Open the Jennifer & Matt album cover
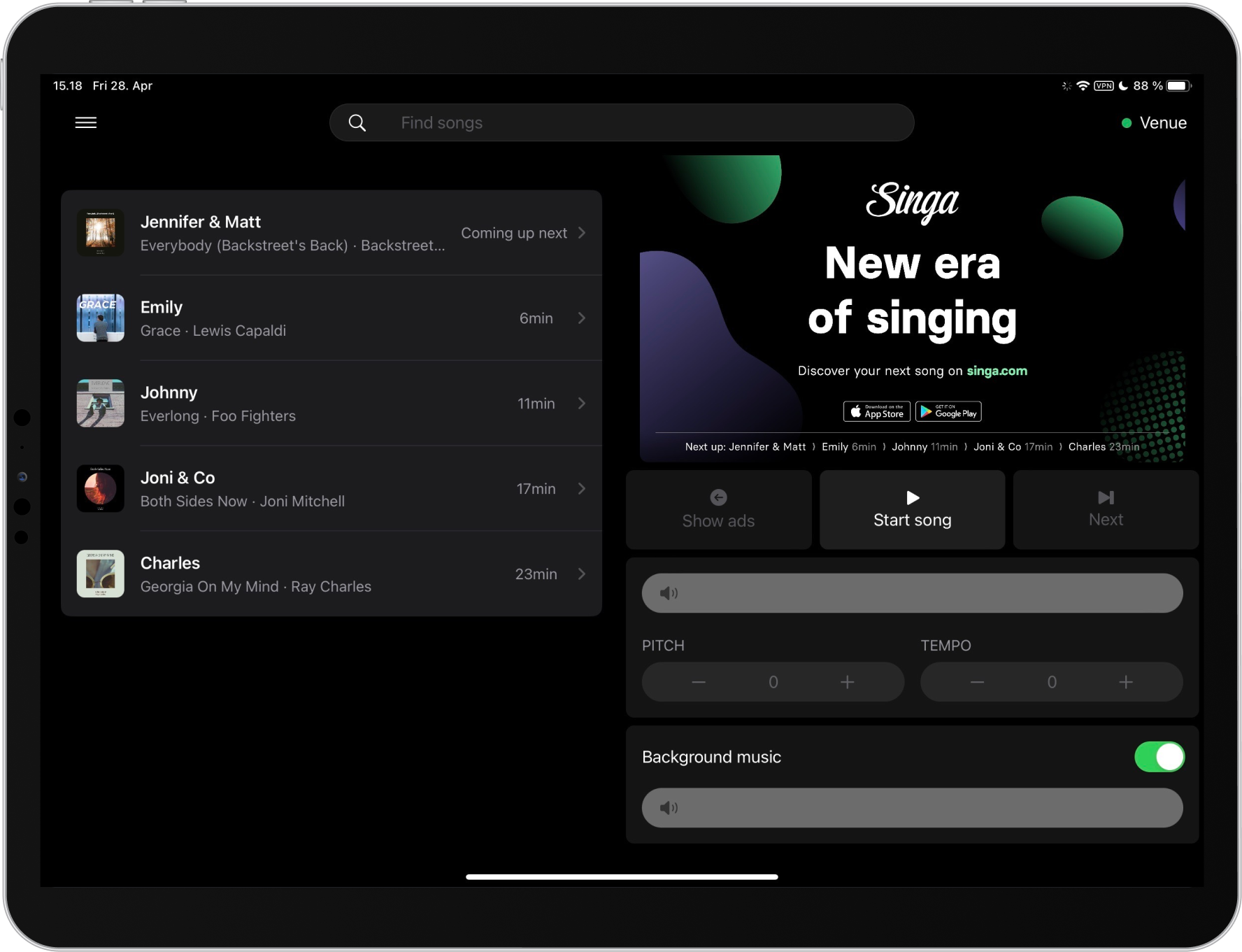This screenshot has height=952, width=1242. (101, 233)
